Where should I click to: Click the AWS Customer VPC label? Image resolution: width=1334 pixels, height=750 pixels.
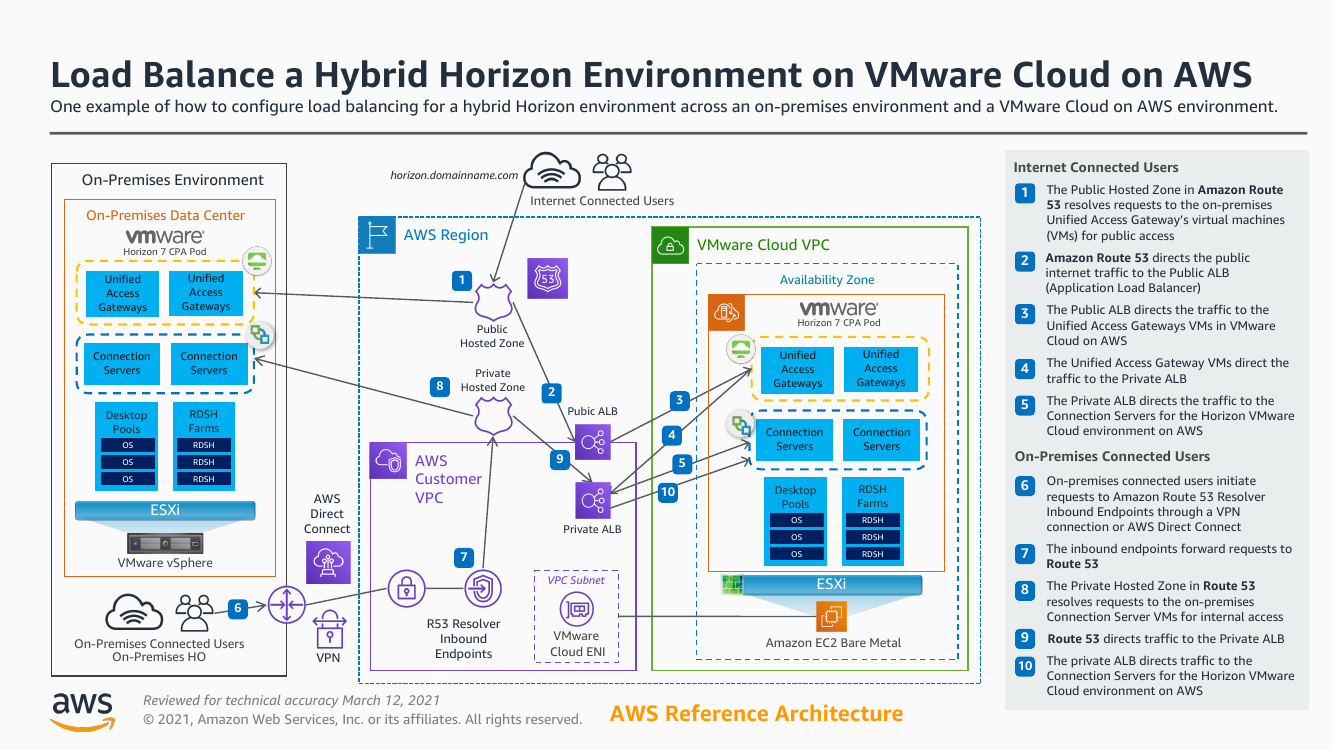coord(448,479)
